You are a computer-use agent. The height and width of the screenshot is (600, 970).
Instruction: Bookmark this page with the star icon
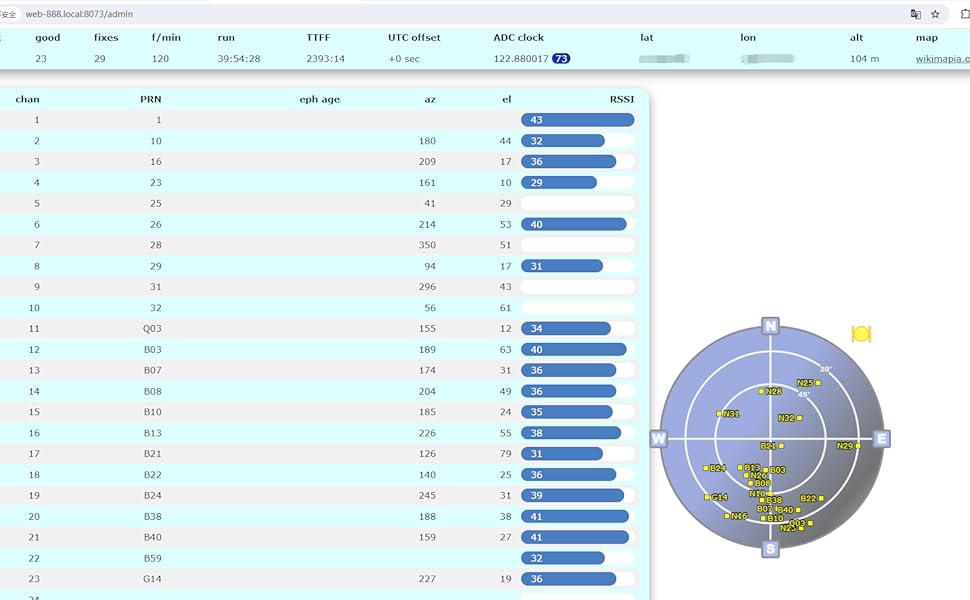coord(936,14)
